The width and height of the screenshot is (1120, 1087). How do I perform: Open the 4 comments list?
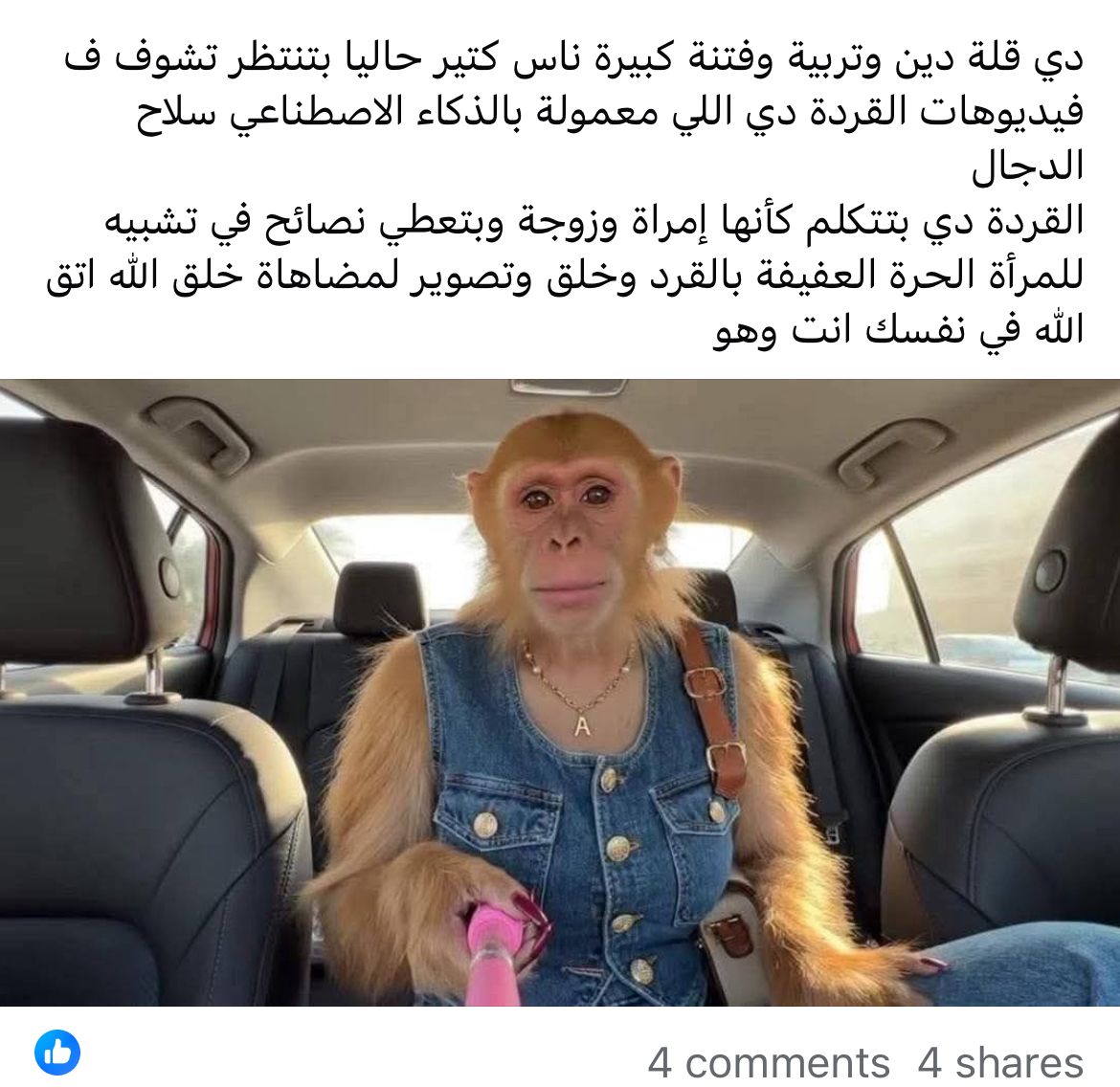769,1062
